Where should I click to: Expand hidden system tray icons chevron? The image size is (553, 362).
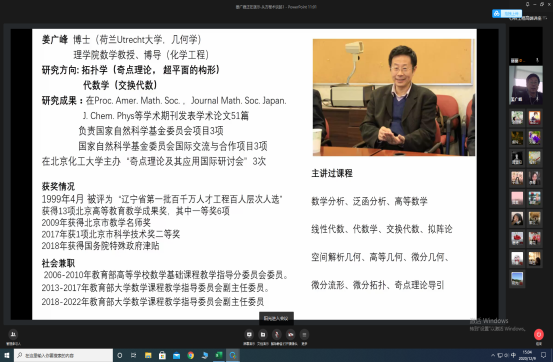coord(493,355)
